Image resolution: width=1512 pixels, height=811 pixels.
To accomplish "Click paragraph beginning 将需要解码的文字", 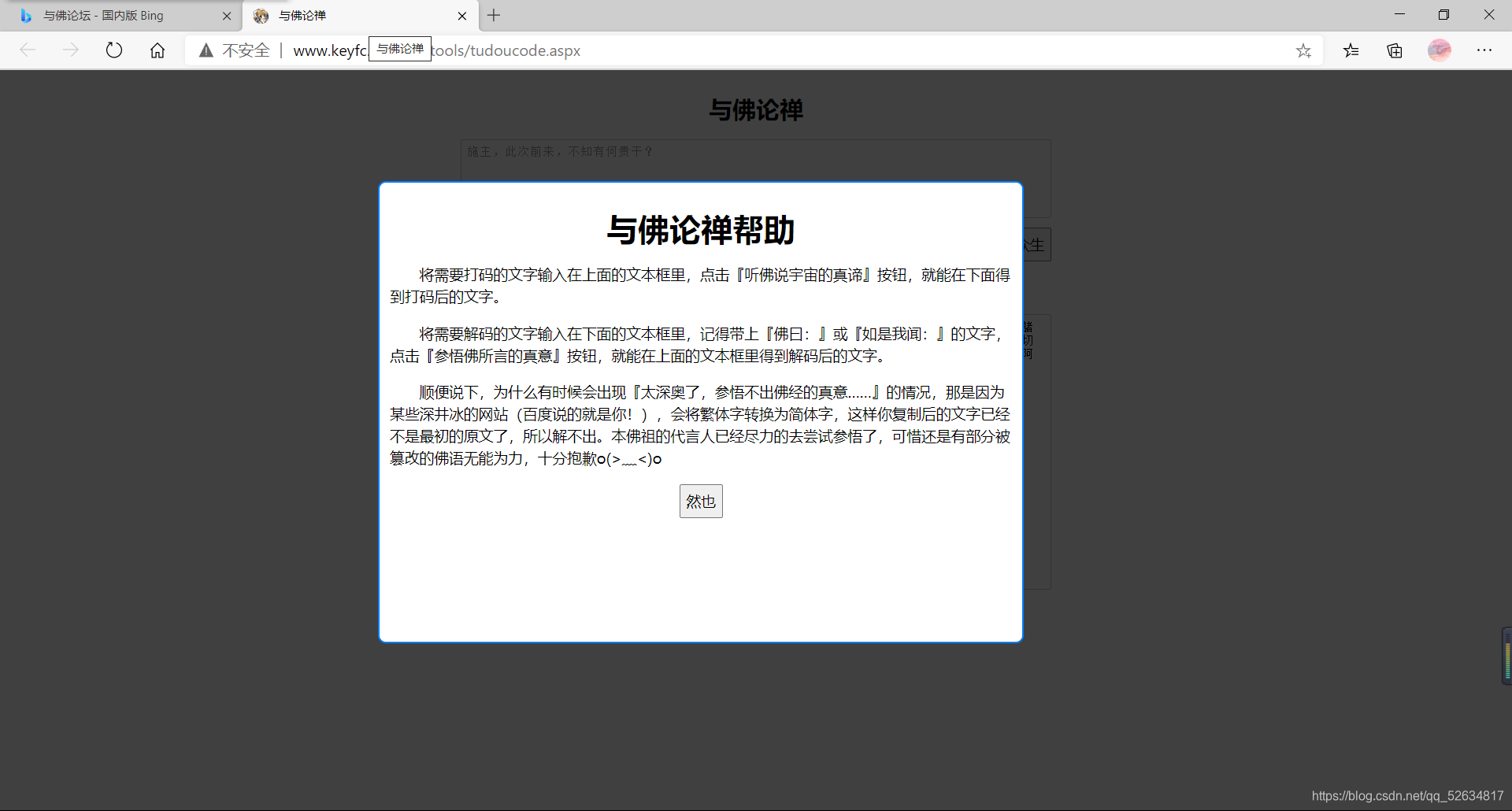I will pos(700,345).
